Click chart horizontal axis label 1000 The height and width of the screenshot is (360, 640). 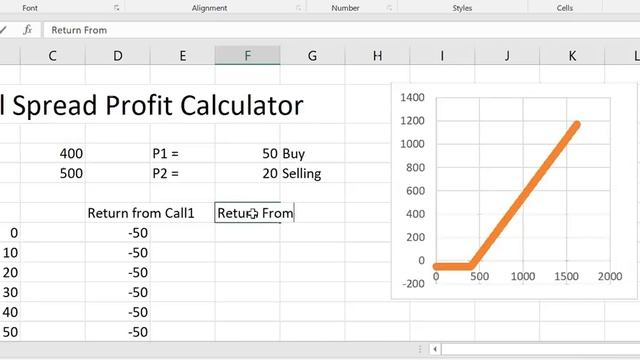(x=523, y=276)
